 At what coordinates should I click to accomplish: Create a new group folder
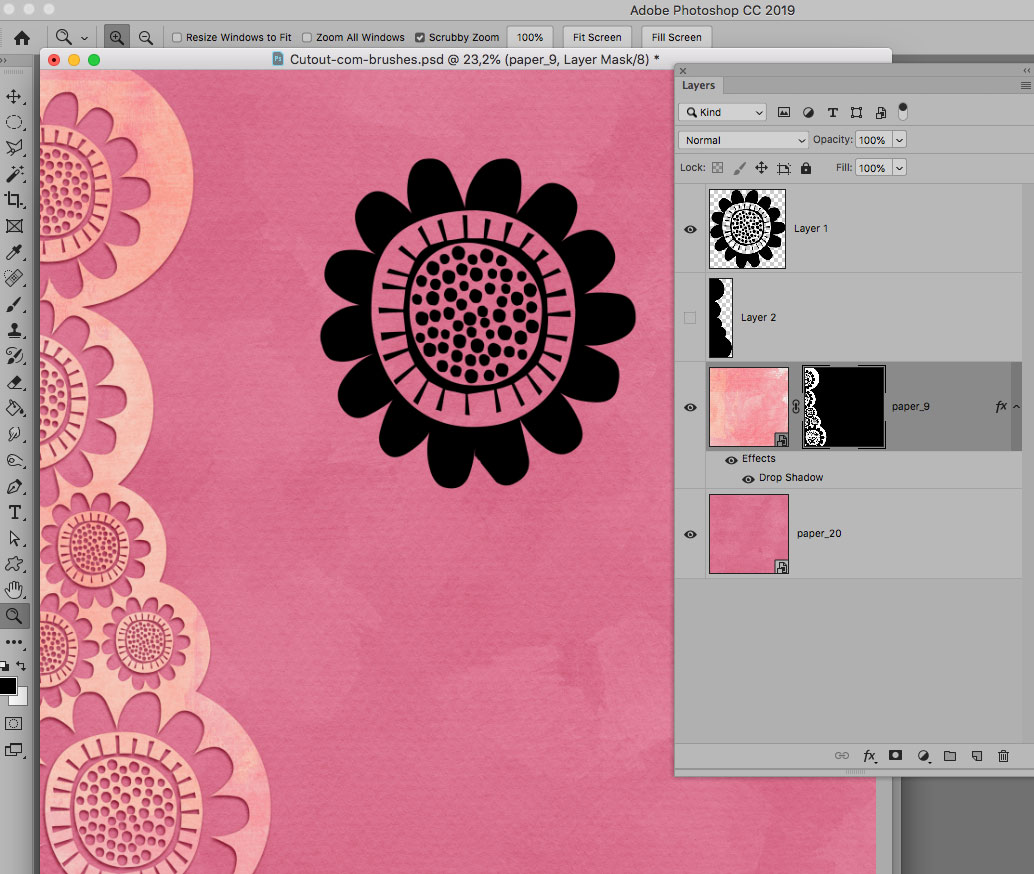(x=950, y=756)
